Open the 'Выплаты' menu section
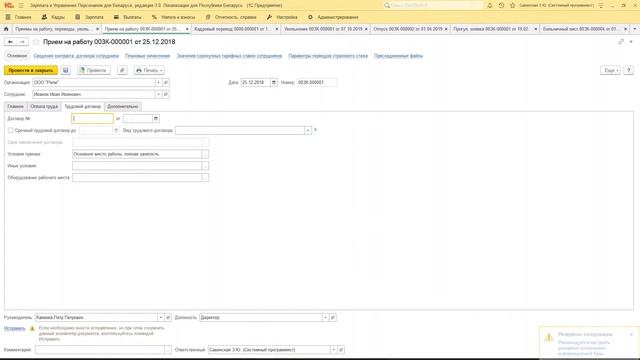The height and width of the screenshot is (360, 640). tap(127, 17)
